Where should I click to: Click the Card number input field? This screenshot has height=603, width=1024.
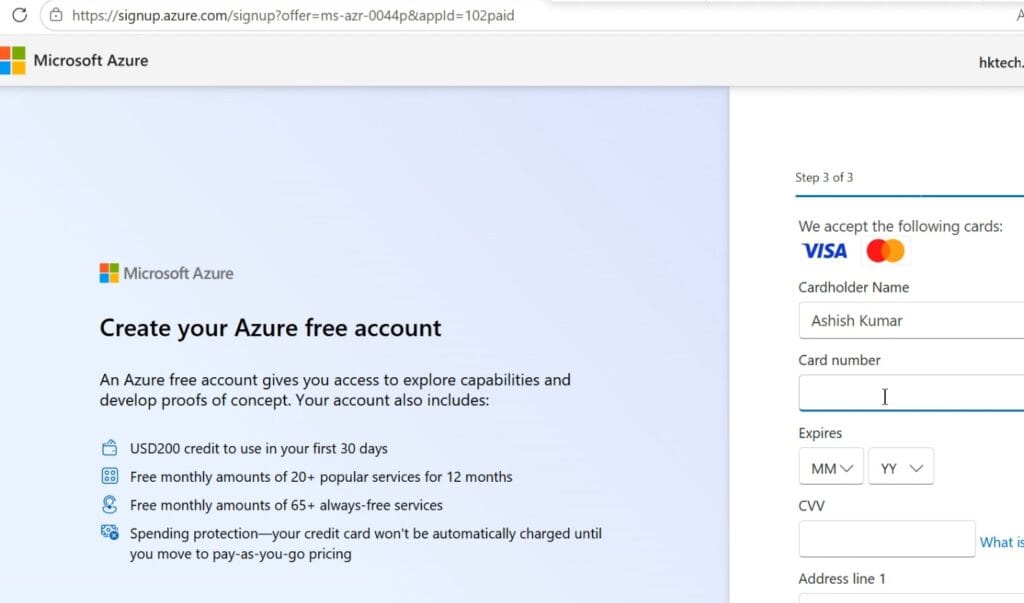[911, 393]
